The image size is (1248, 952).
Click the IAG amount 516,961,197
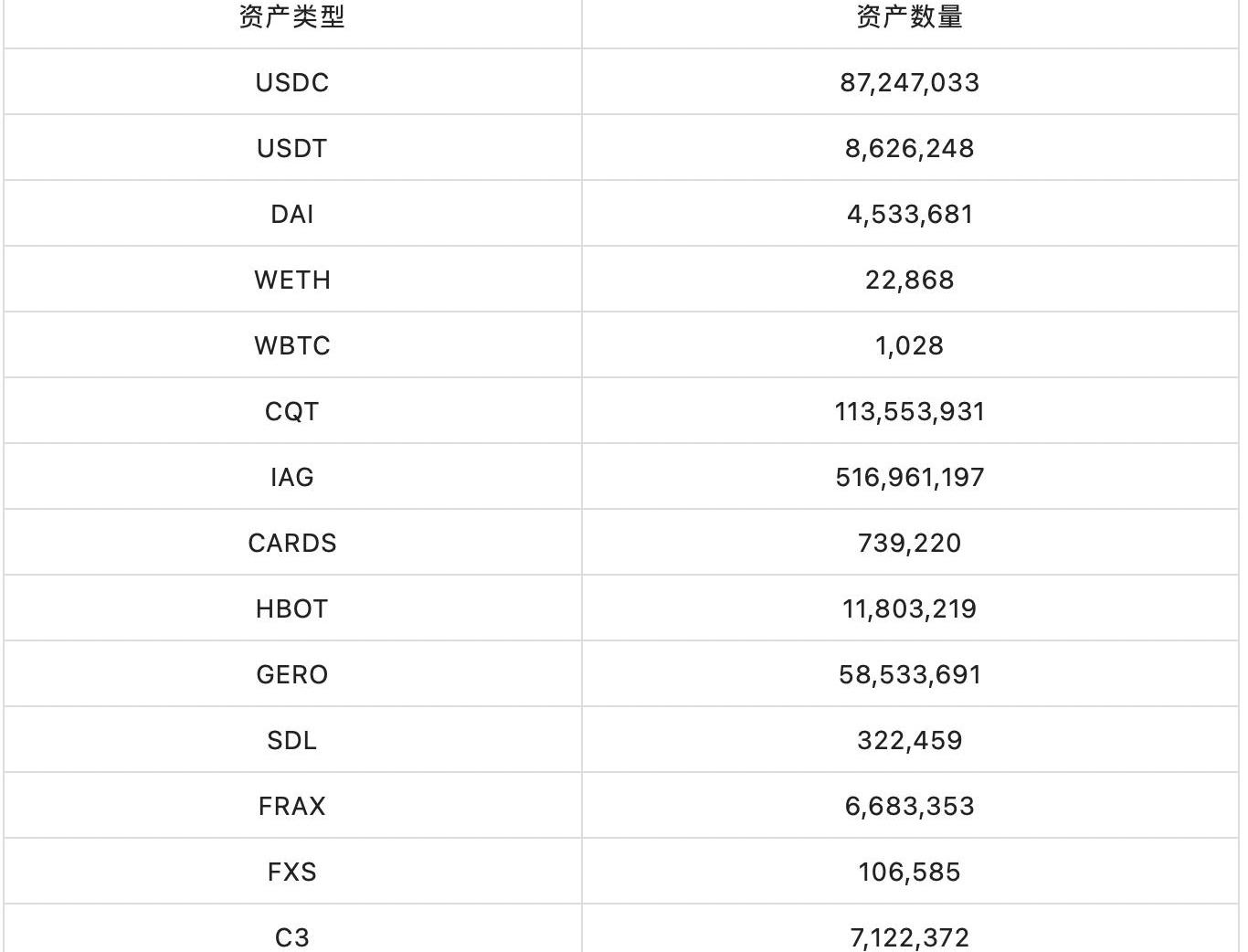909,477
